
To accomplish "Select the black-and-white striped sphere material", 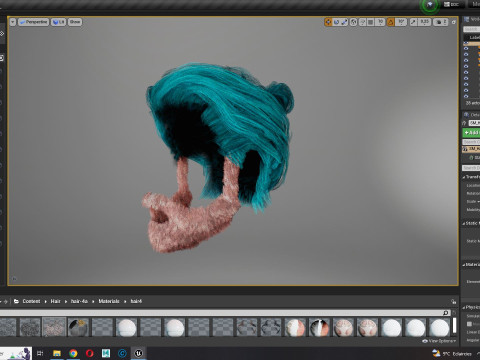I will (319, 327).
